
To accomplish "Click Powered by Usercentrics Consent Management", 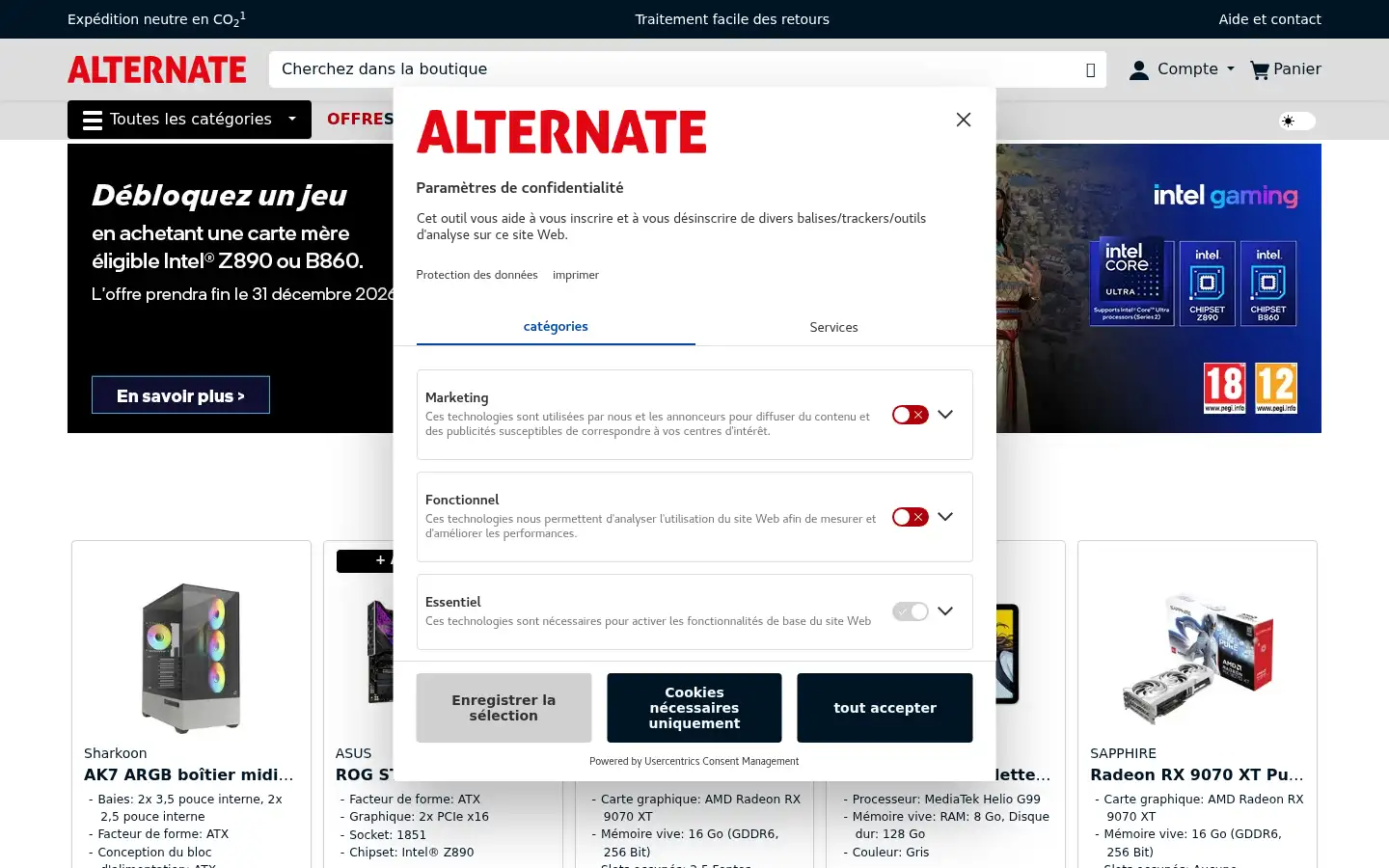I will click(694, 761).
